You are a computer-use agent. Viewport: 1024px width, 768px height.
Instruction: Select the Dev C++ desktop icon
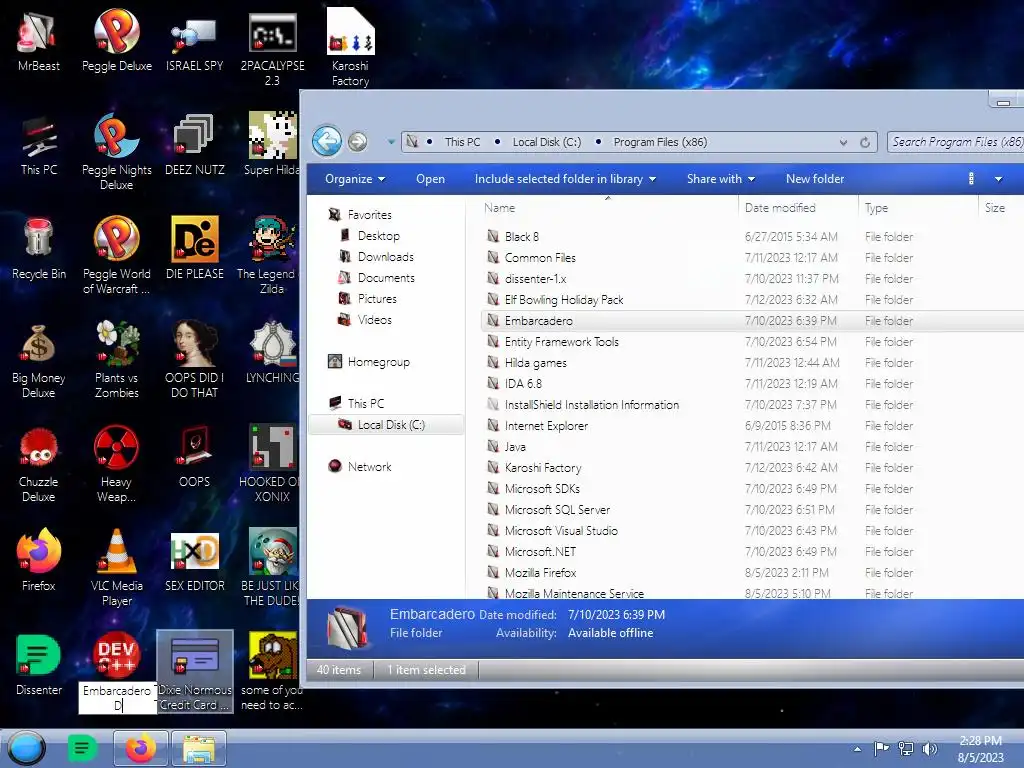pyautogui.click(x=116, y=655)
